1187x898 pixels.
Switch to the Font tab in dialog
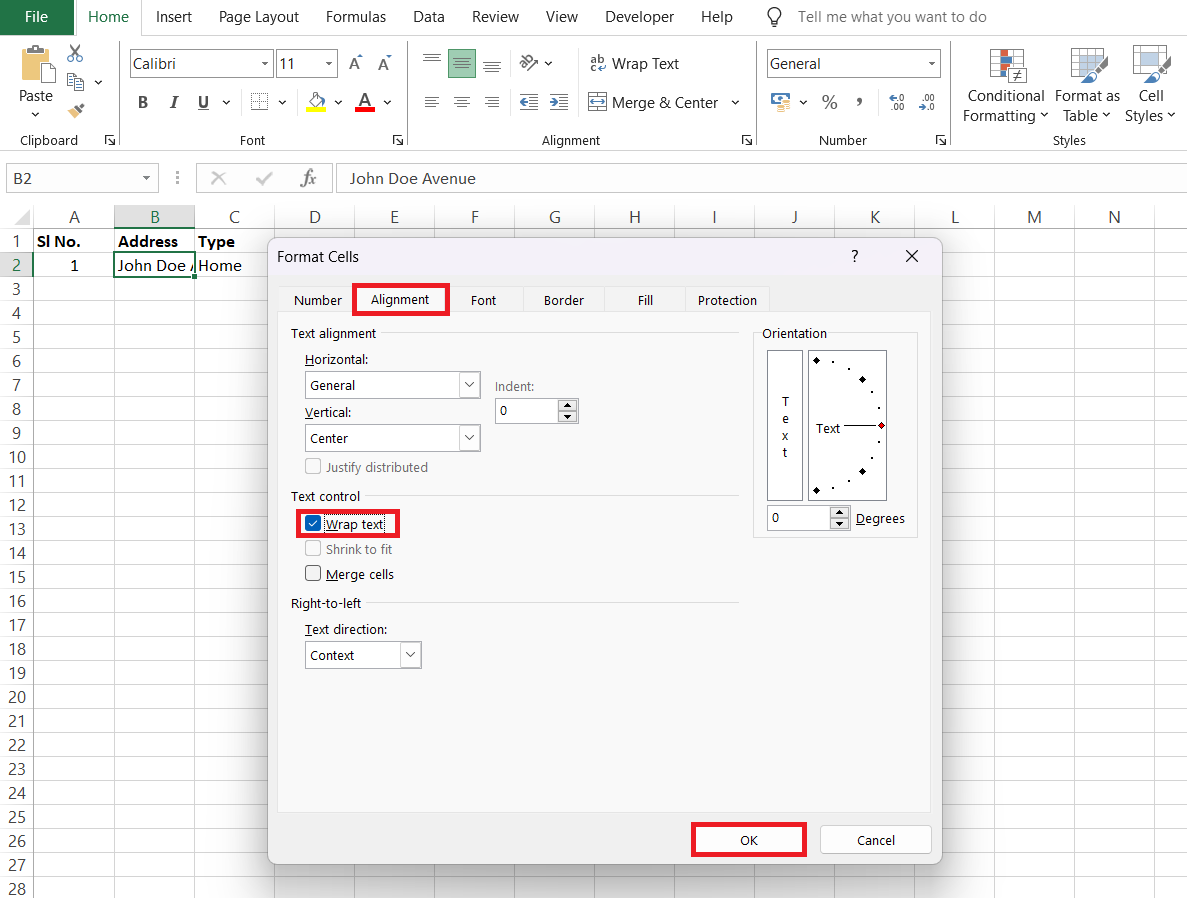click(483, 300)
